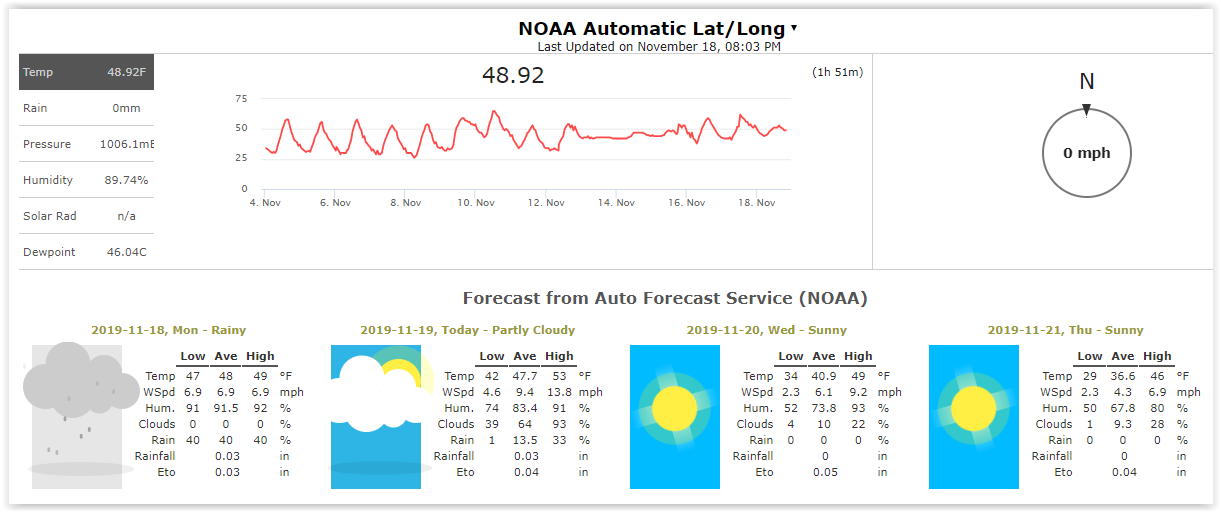Click the N direction label above compass
The height and width of the screenshot is (512, 1221).
[1086, 82]
